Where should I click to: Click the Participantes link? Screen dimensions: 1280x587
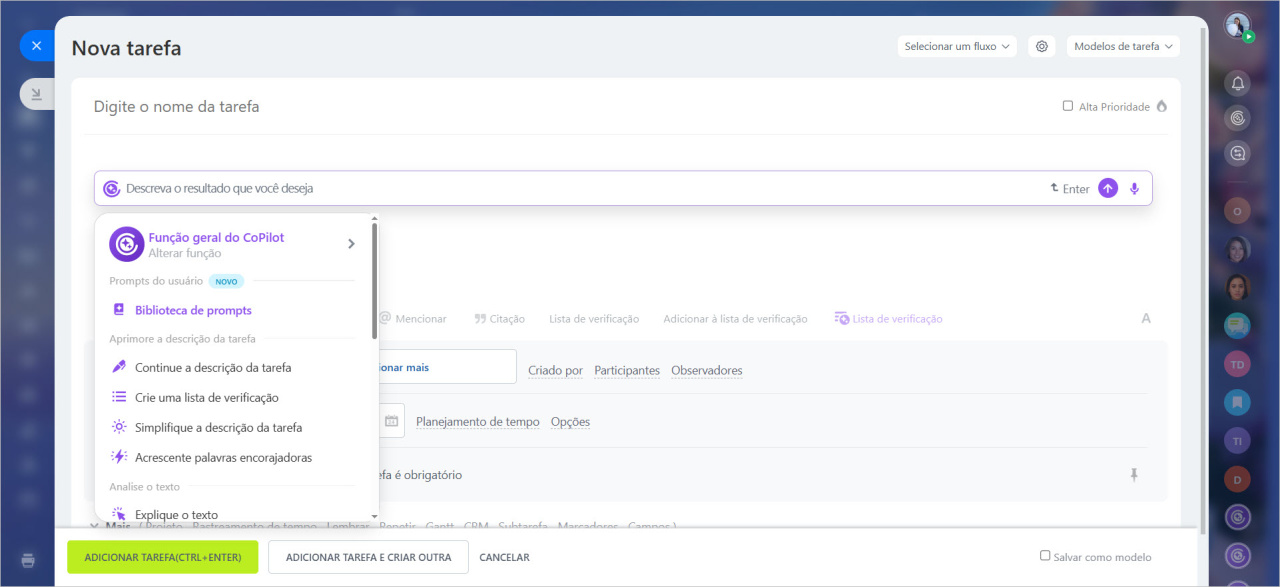(627, 370)
